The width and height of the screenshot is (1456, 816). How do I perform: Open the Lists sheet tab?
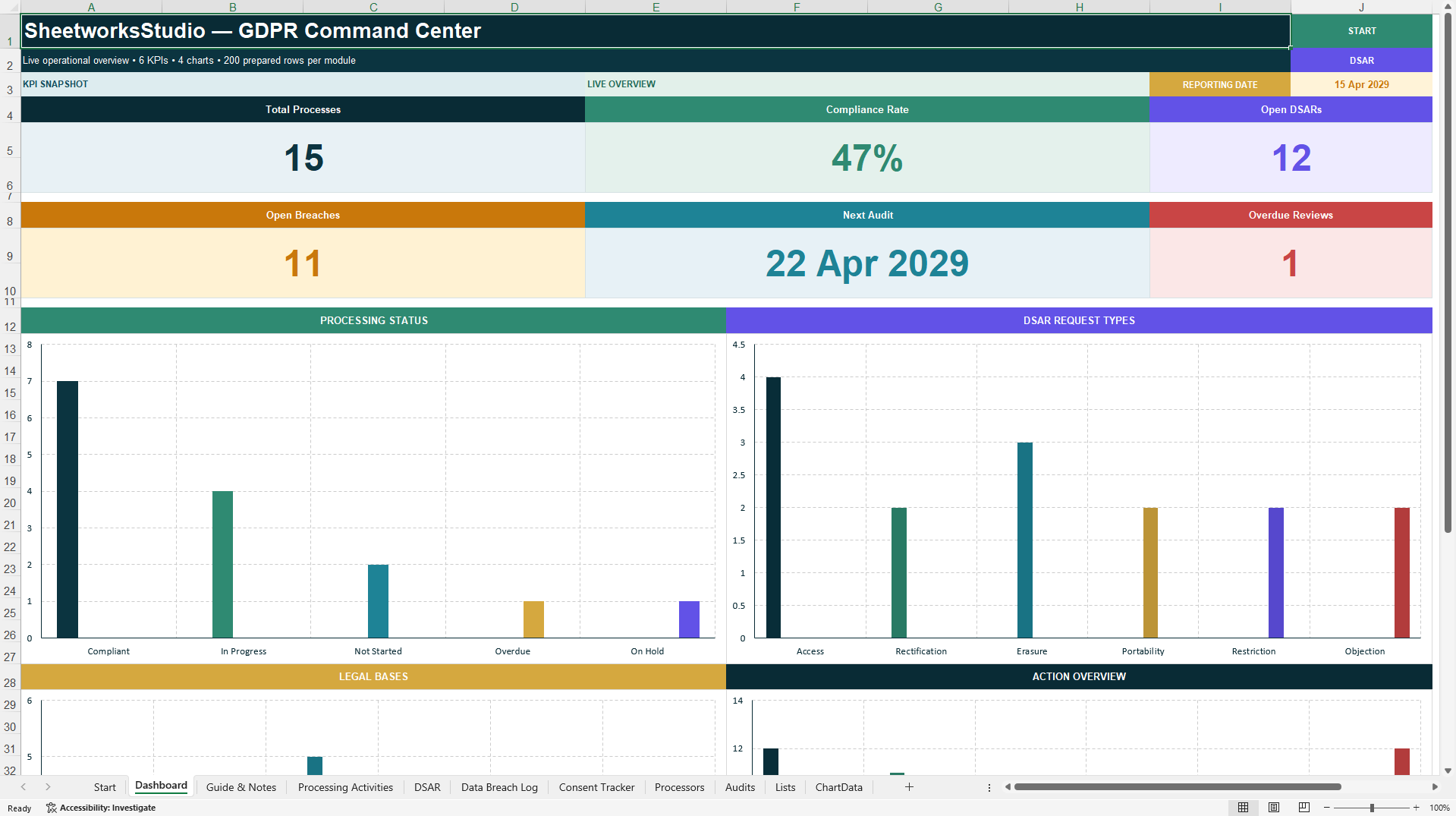click(785, 787)
